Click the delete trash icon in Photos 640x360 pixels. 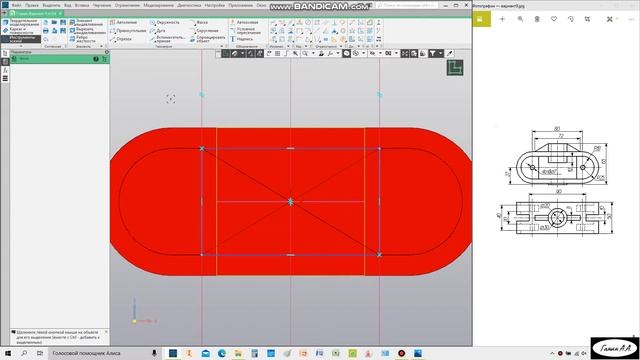pos(537,19)
